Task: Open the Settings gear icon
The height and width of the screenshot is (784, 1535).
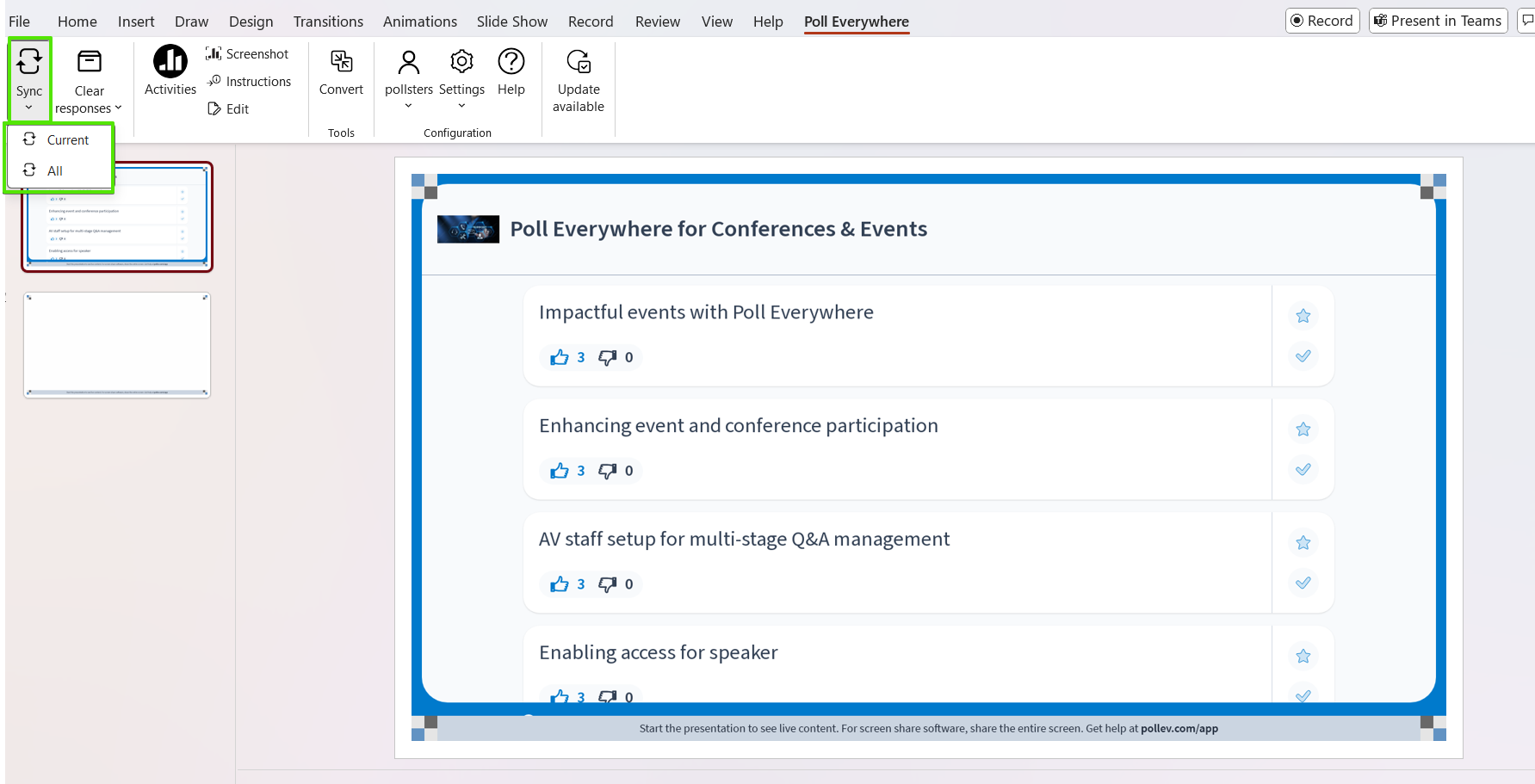Action: 461,61
